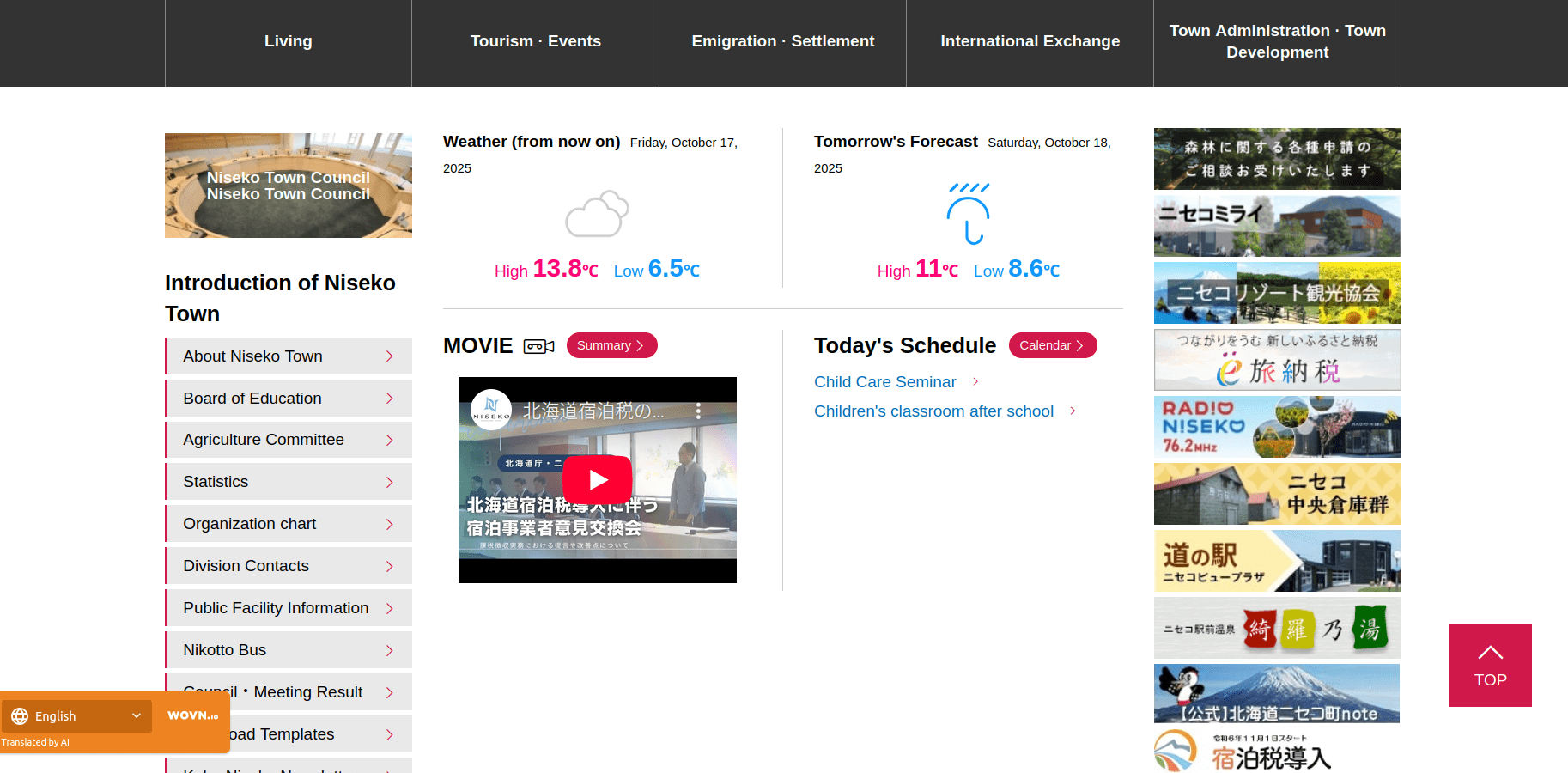Expand the Statistics chevron arrow
Image resolution: width=1568 pixels, height=773 pixels.
[x=389, y=482]
